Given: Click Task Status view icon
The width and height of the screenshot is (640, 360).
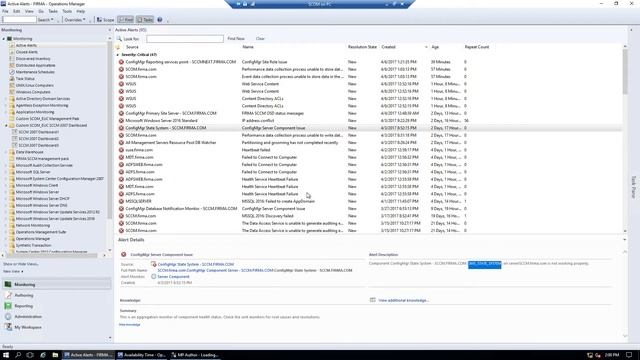Looking at the screenshot, I should point(12,78).
